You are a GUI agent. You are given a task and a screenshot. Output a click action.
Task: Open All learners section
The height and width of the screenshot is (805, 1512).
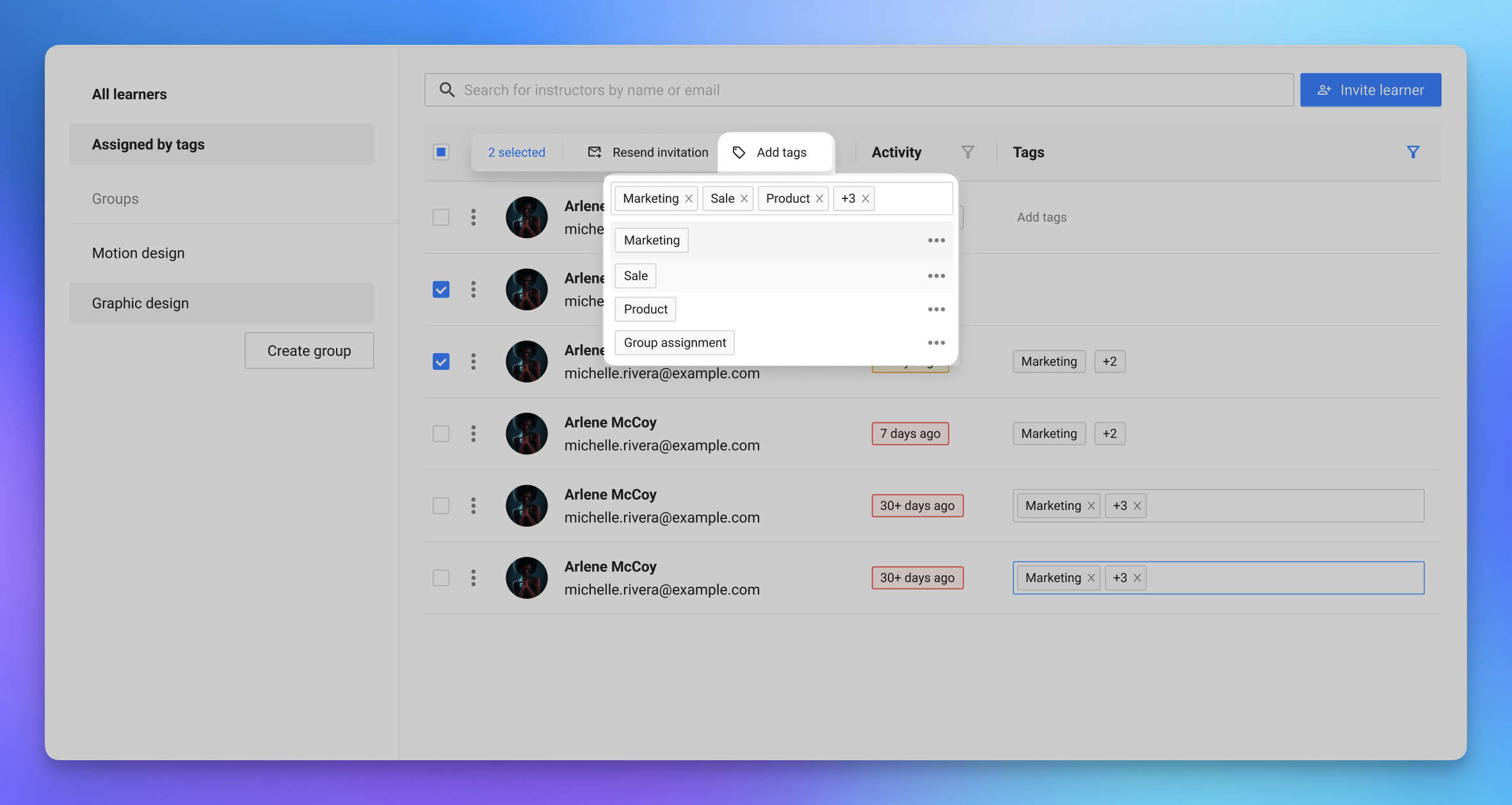coord(129,94)
